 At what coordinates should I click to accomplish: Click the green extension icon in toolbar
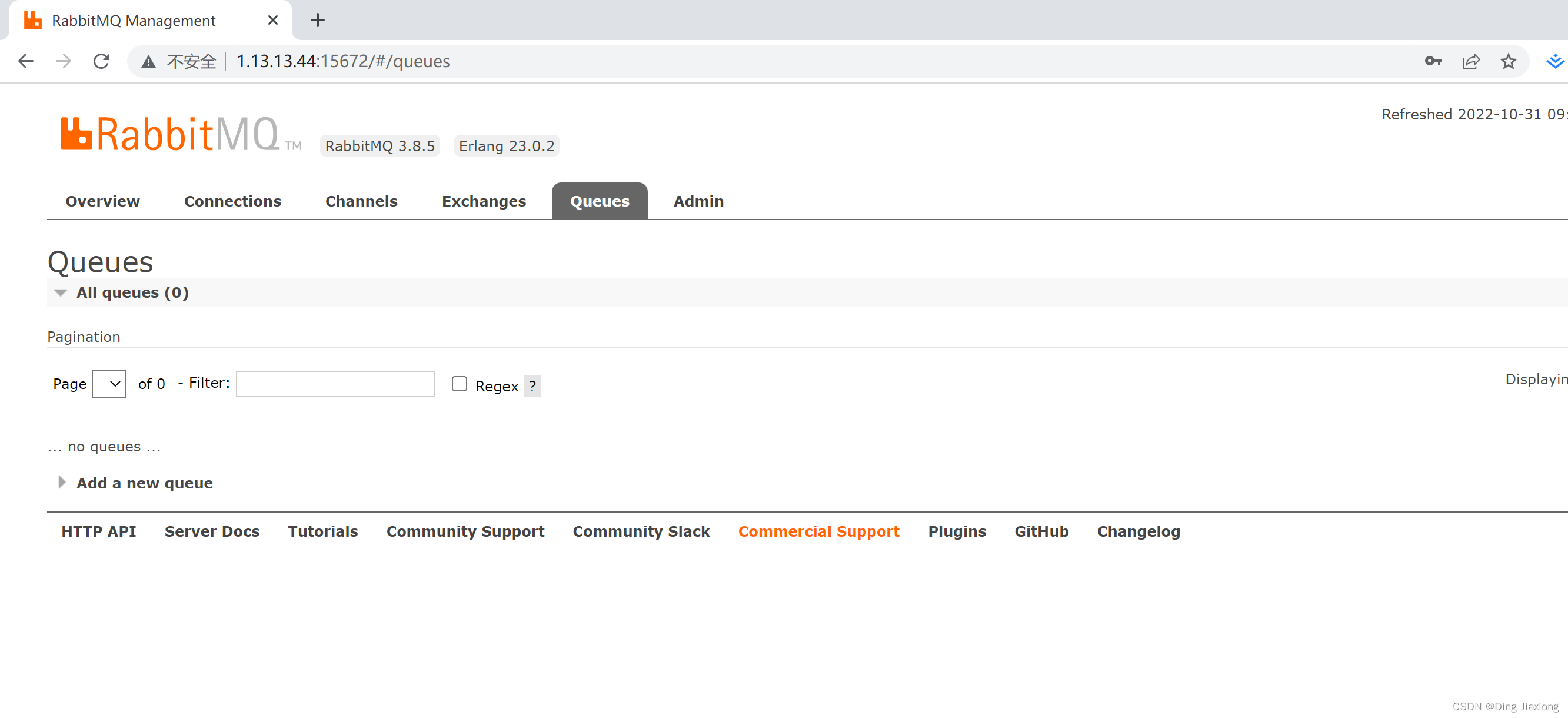tap(1556, 61)
